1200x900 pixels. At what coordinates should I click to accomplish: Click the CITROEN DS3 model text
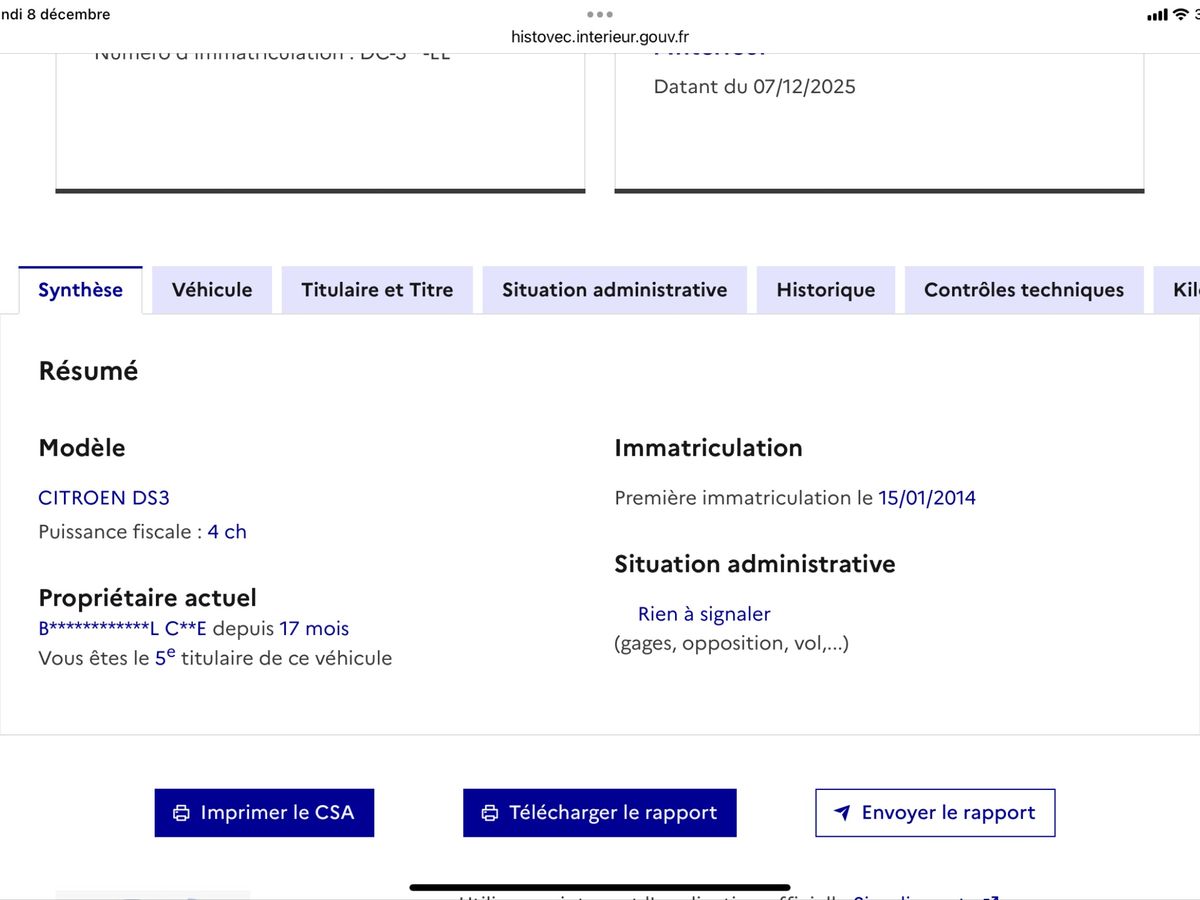coord(104,497)
